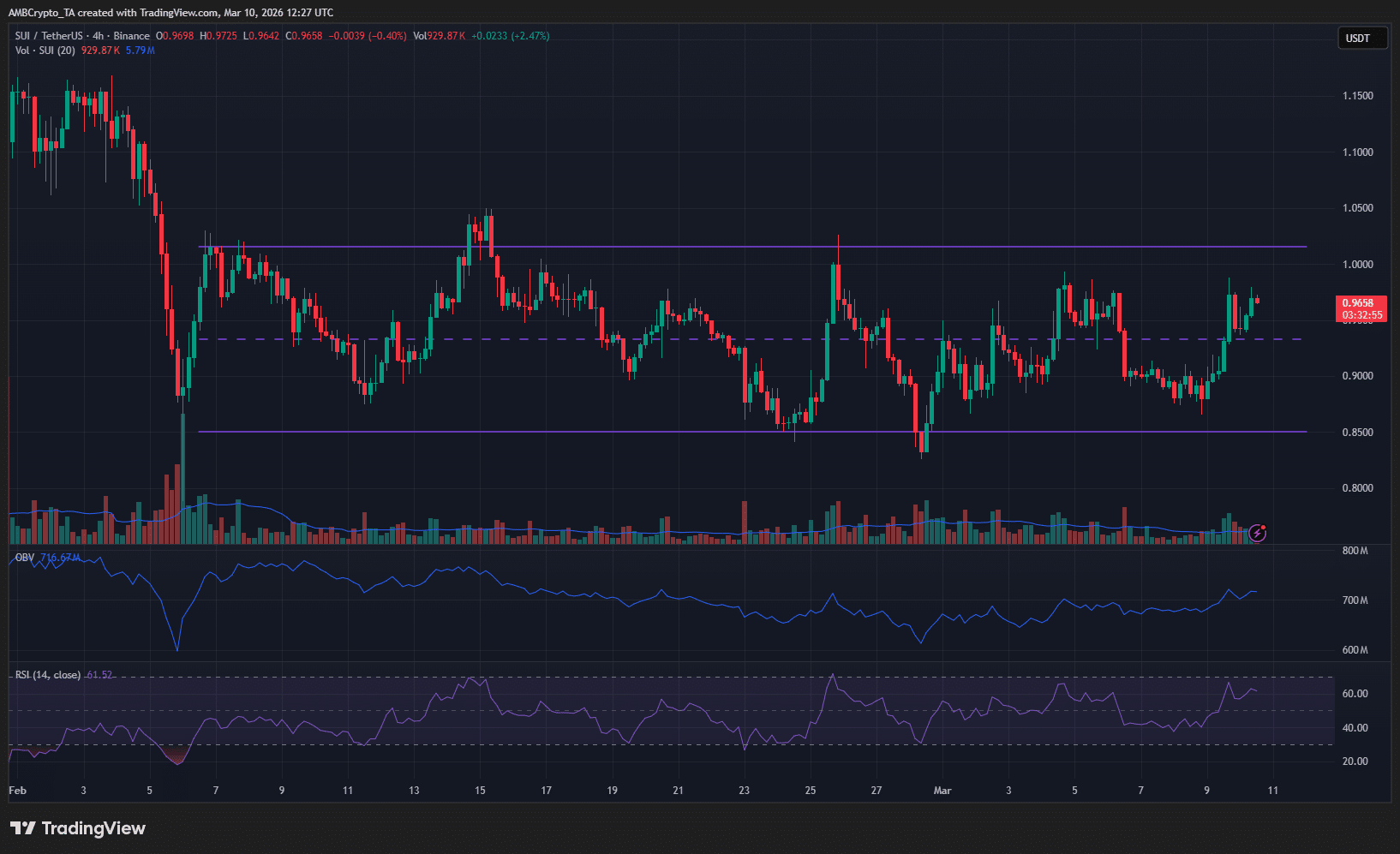The image size is (1400, 854).
Task: Click the 1.0000 price scale label
Action: 1357,265
